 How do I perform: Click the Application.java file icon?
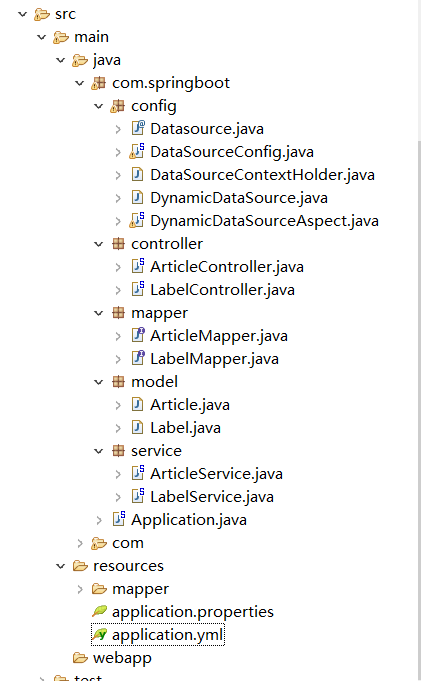(x=119, y=519)
